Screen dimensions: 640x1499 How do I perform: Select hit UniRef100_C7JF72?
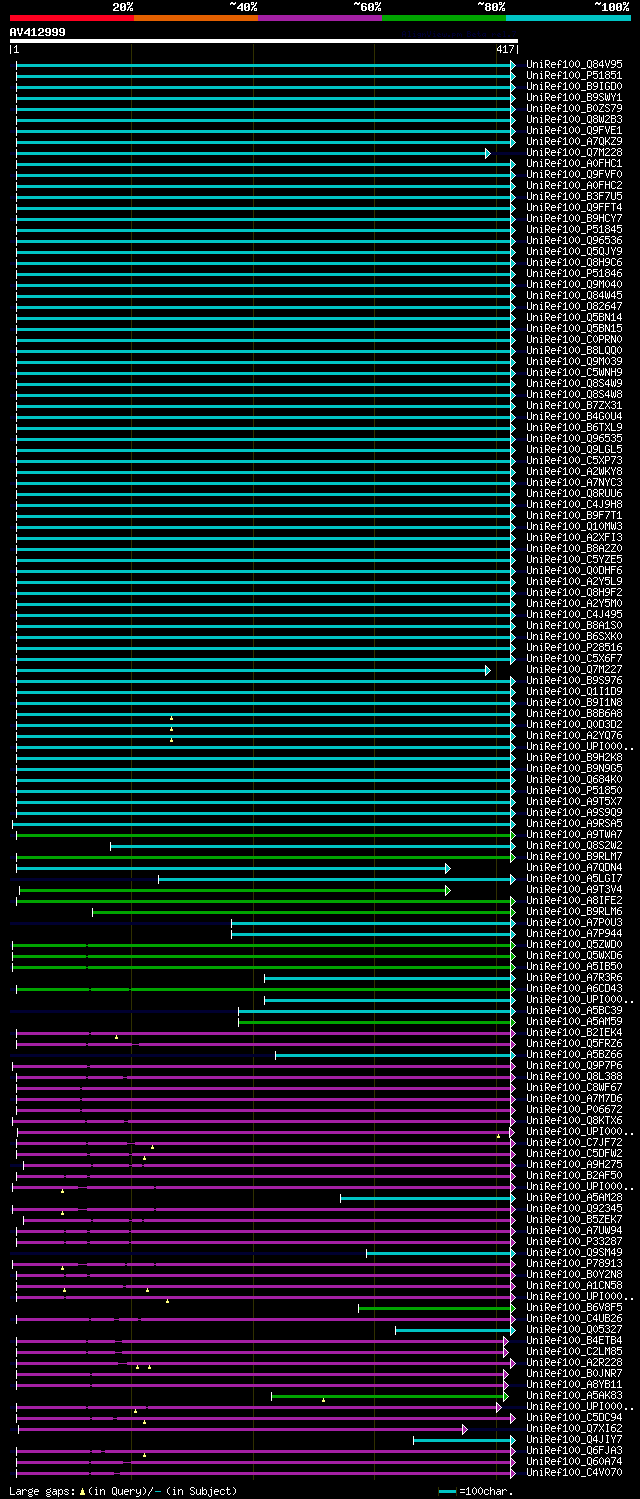(573, 1142)
